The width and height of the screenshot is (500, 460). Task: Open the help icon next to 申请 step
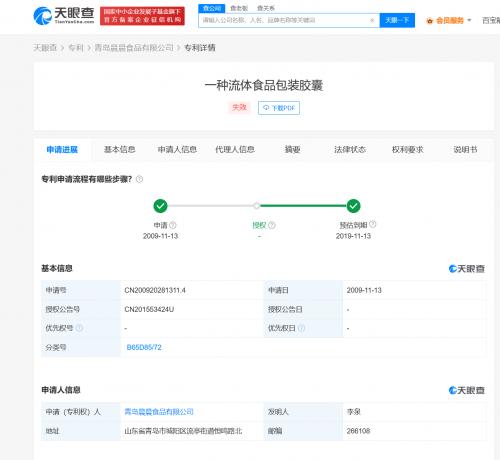pos(173,225)
